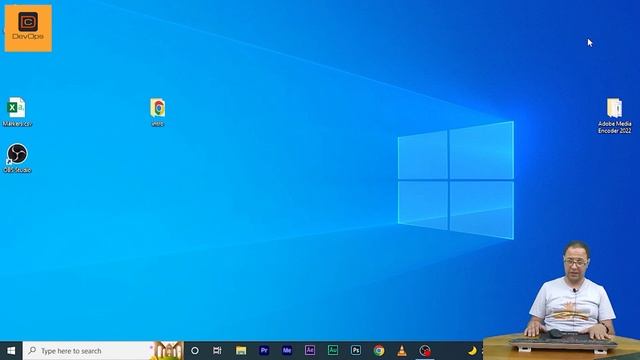Click the search highlights illustration in search box
The height and width of the screenshot is (360, 640).
tap(167, 351)
